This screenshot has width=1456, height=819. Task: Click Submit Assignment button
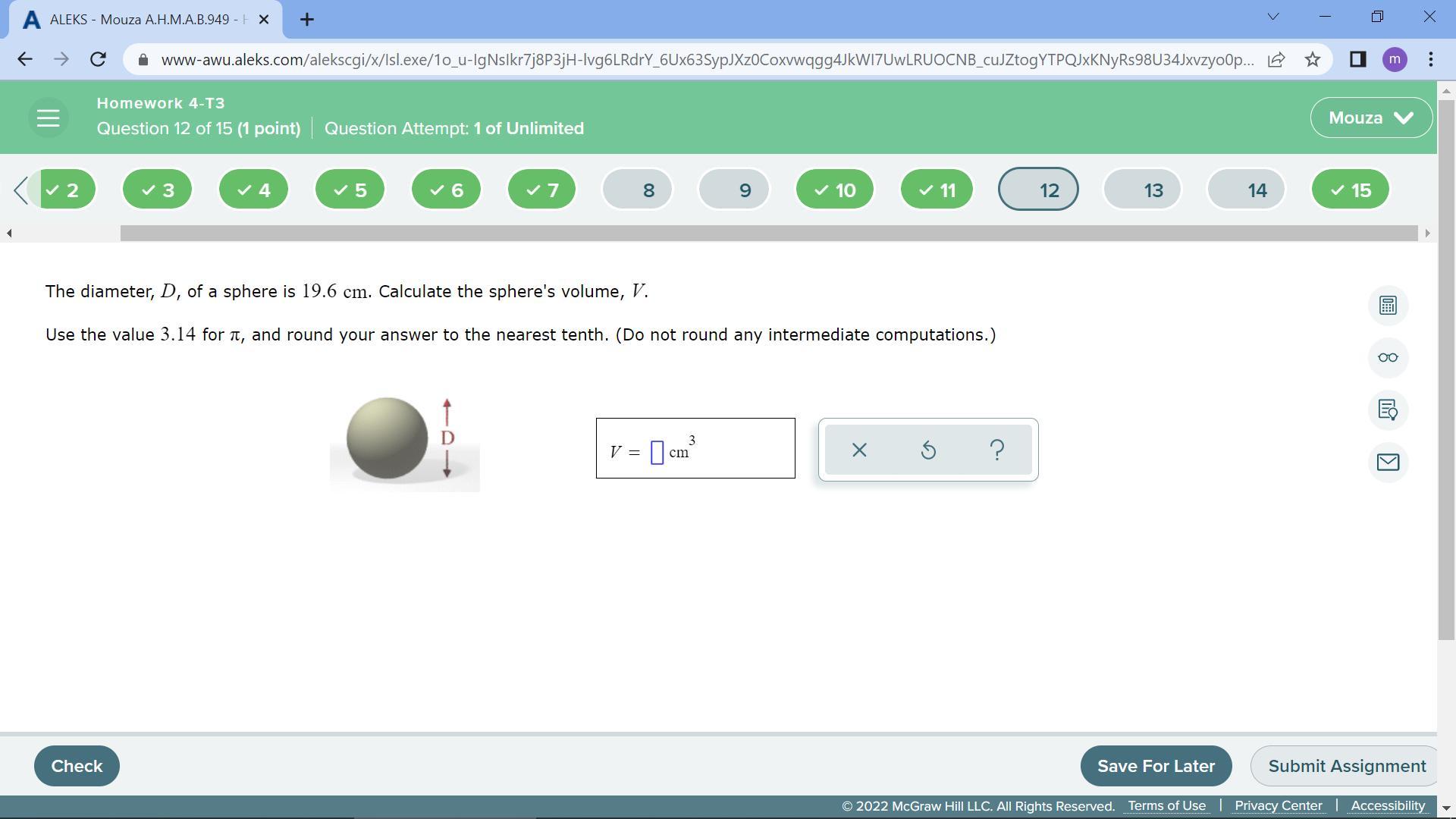click(1346, 766)
